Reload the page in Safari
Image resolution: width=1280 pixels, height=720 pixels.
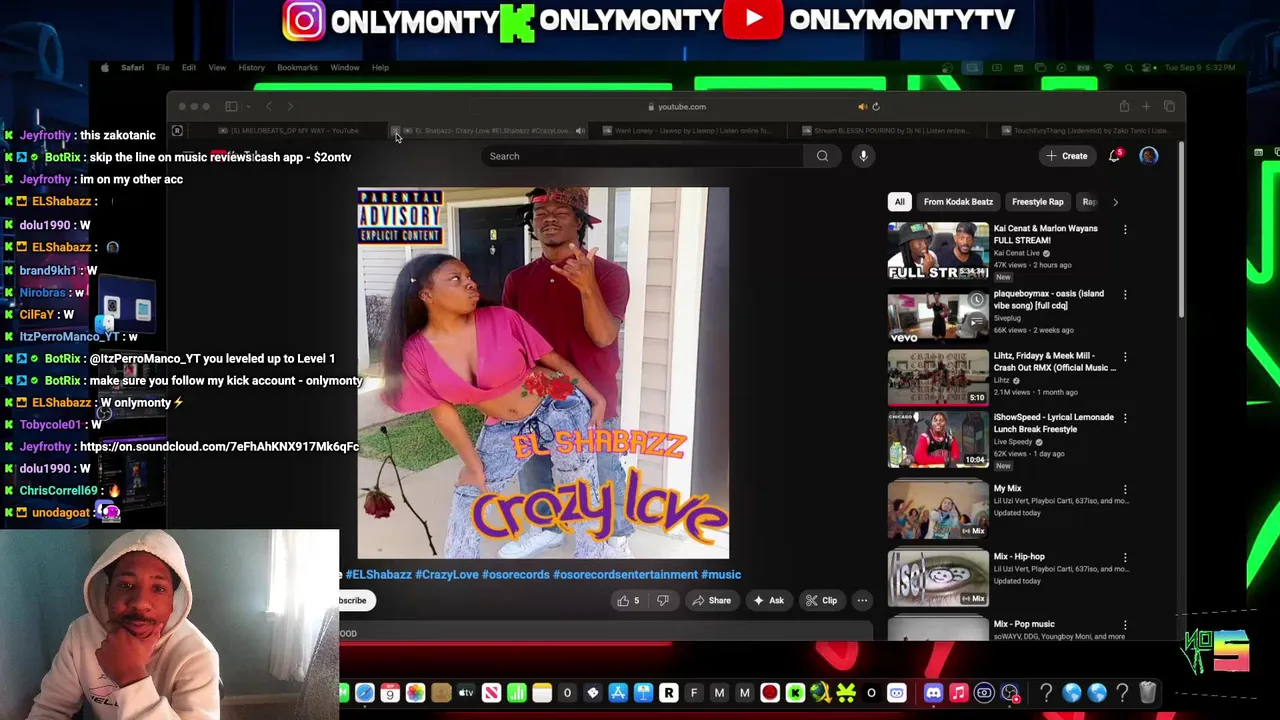coord(875,106)
